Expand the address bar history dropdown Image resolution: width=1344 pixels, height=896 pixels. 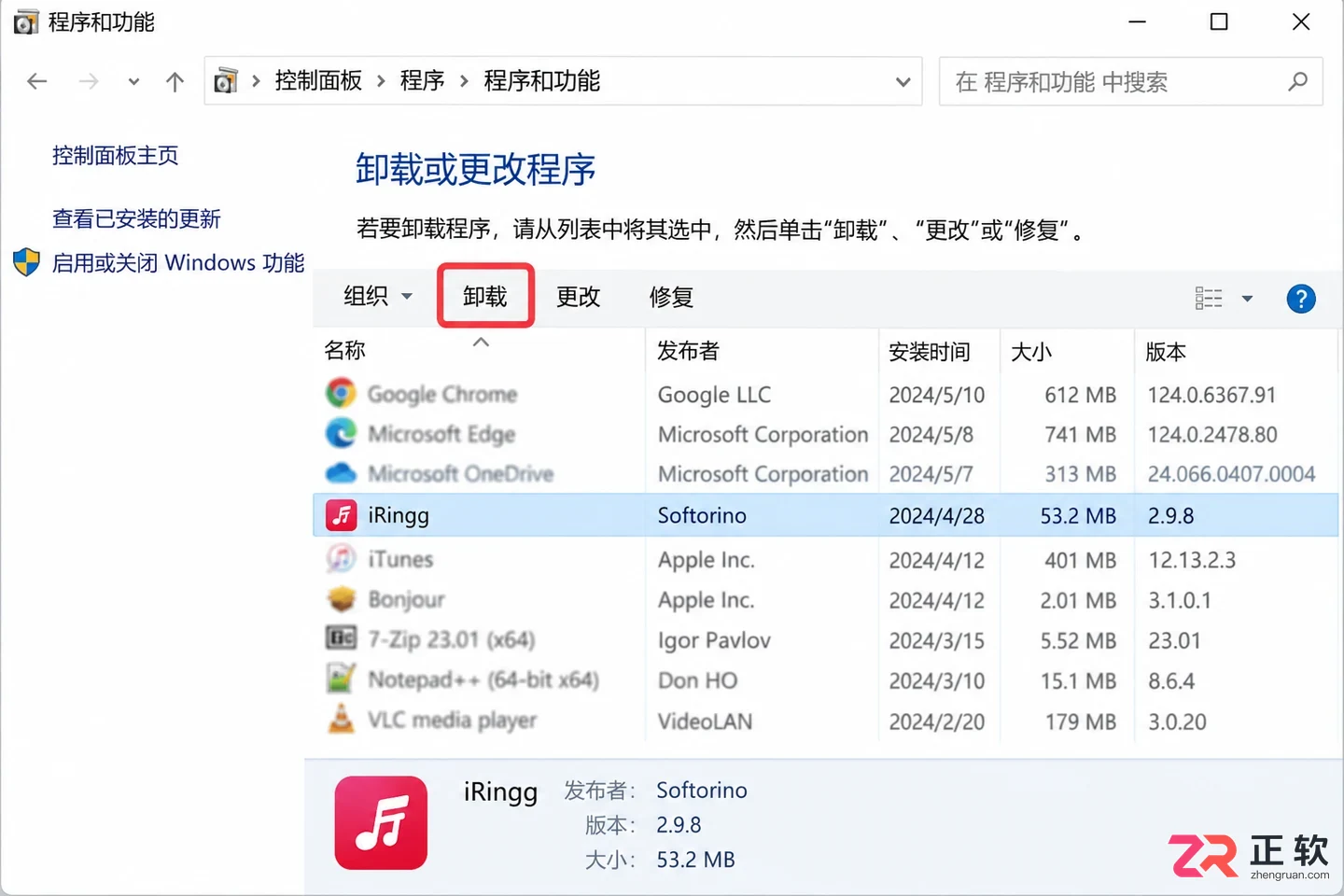point(903,82)
